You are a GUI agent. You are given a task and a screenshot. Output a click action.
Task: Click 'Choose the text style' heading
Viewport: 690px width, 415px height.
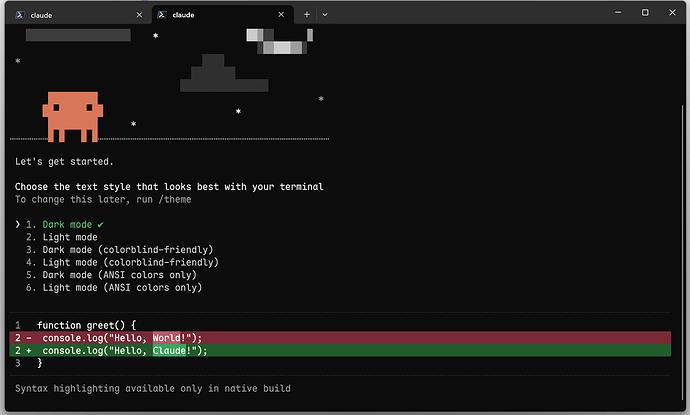click(169, 187)
